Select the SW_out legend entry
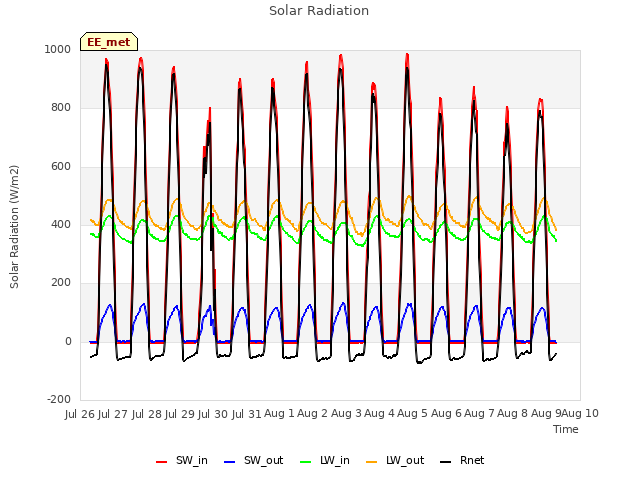The width and height of the screenshot is (640, 480). point(253,460)
